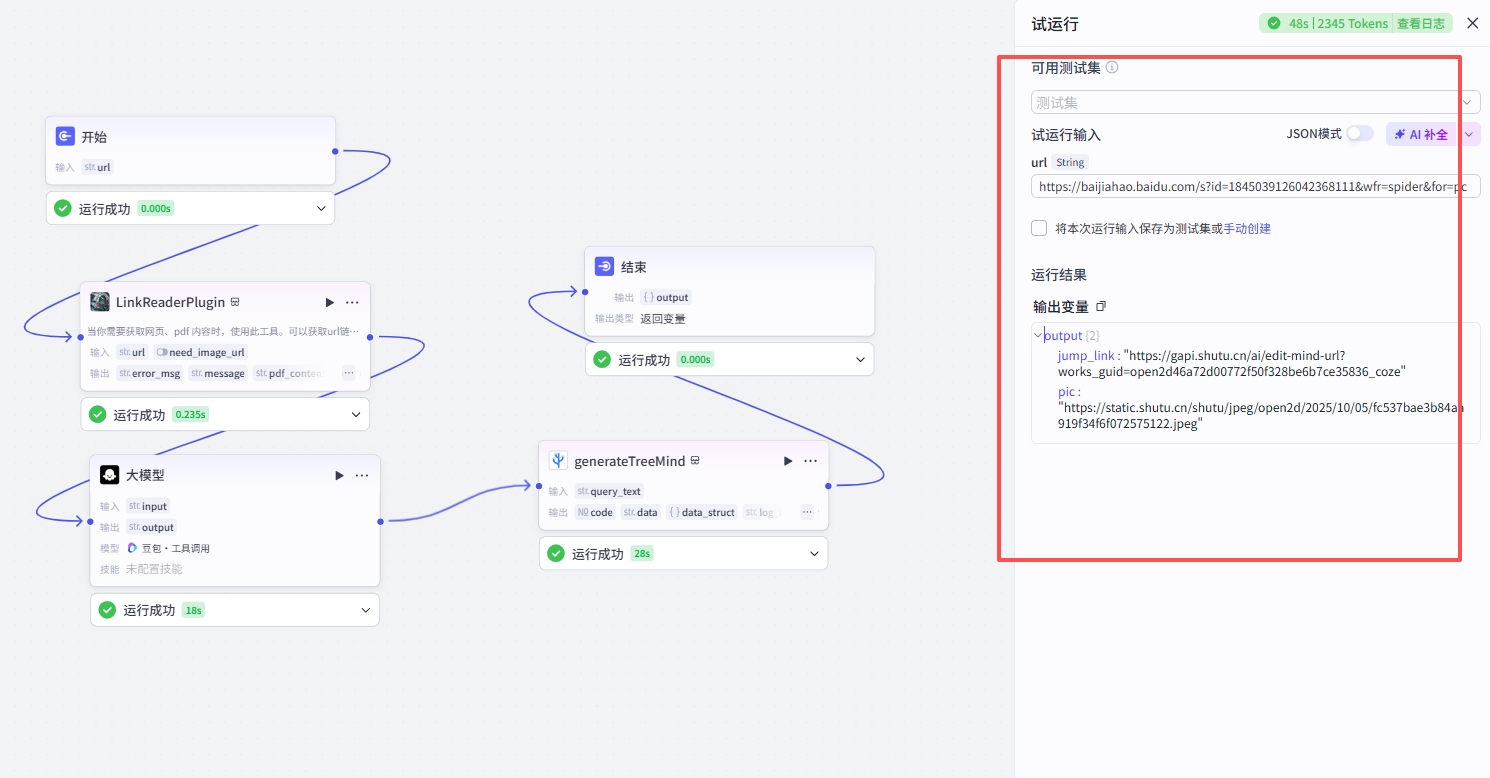Click the 结束 node input connection port
Viewport: 1490px width, 778px height.
coord(585,291)
